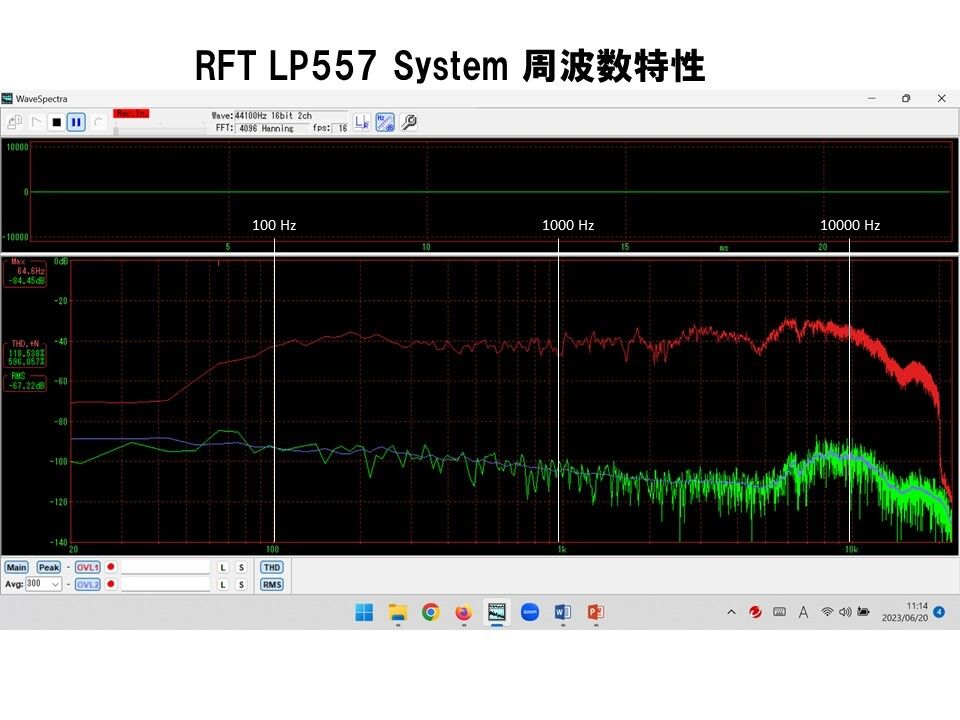Click the greyed-out record circle button

(x=97, y=122)
